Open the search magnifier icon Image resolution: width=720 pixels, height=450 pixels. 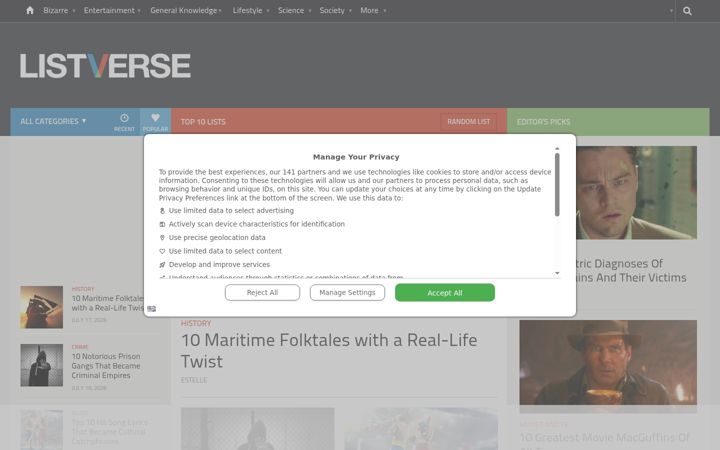[687, 11]
